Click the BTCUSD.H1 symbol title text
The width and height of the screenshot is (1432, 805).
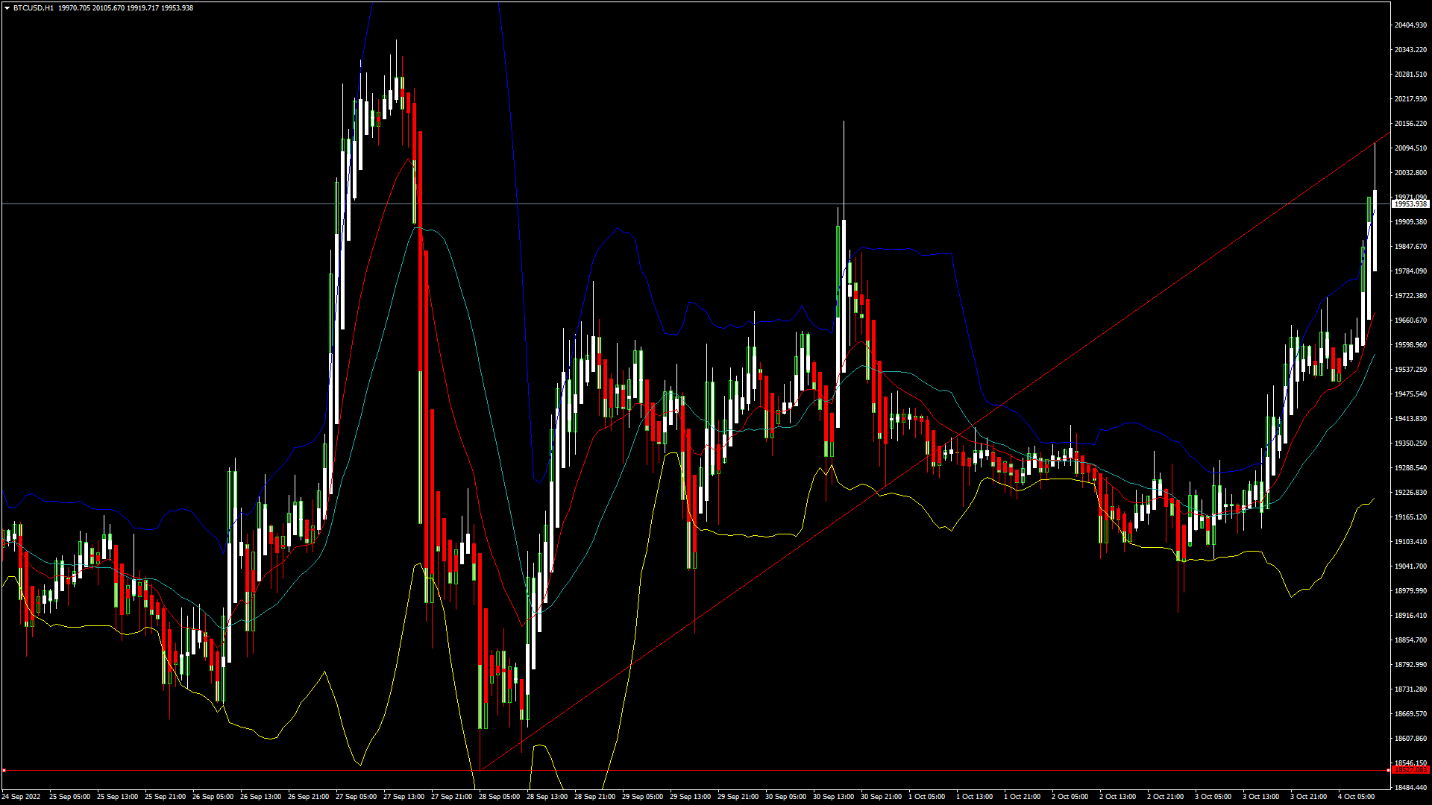(33, 7)
